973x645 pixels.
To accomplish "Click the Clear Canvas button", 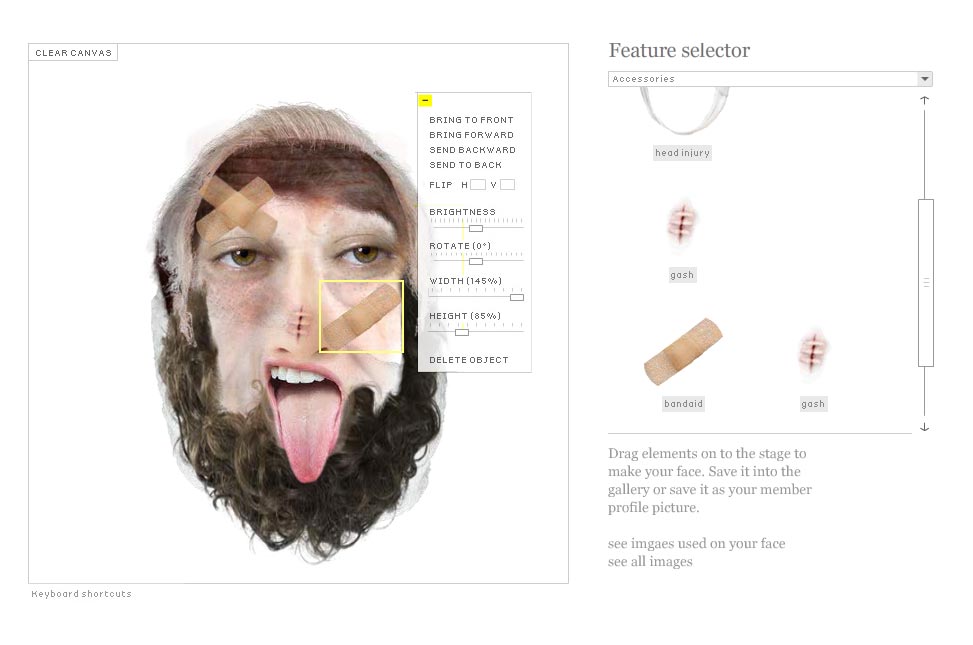I will tap(73, 53).
